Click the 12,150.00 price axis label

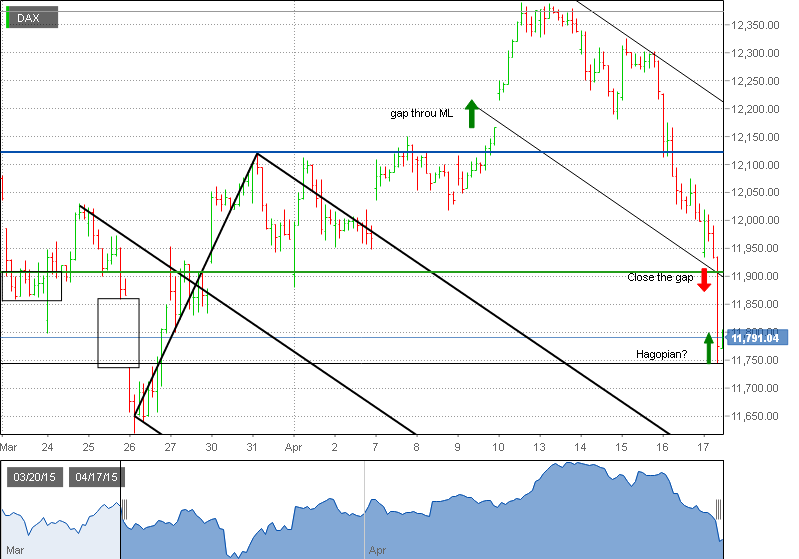(x=755, y=137)
